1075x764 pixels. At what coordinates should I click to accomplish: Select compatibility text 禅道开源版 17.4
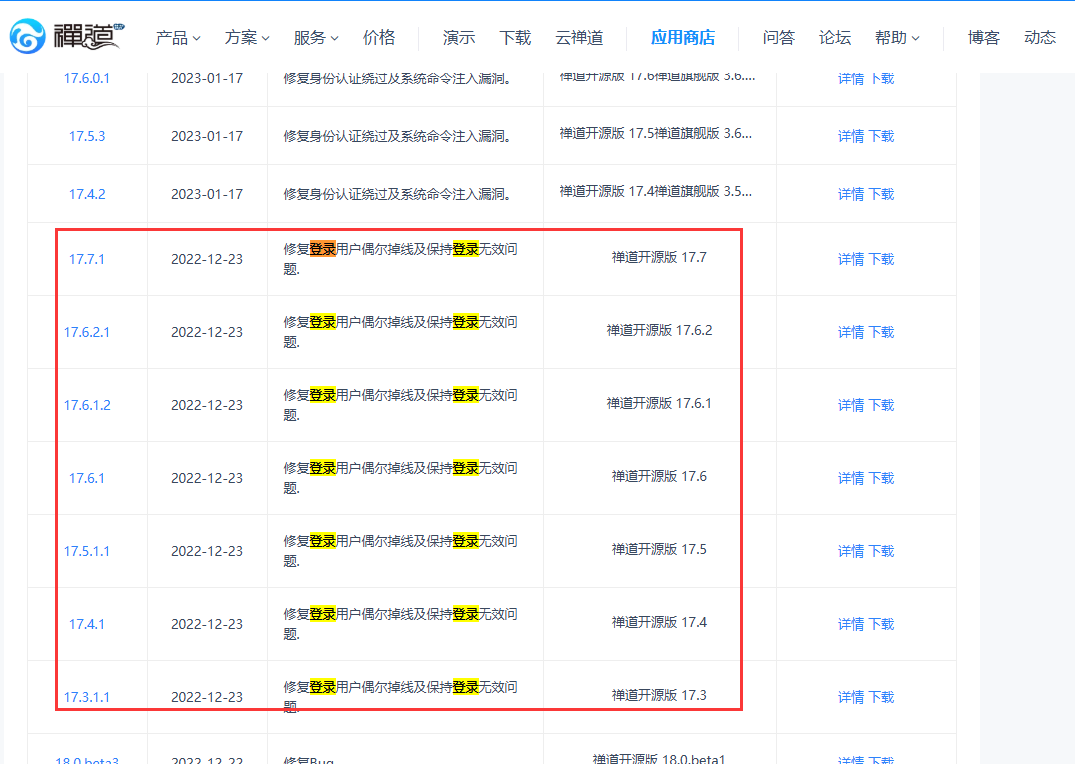[x=659, y=622]
